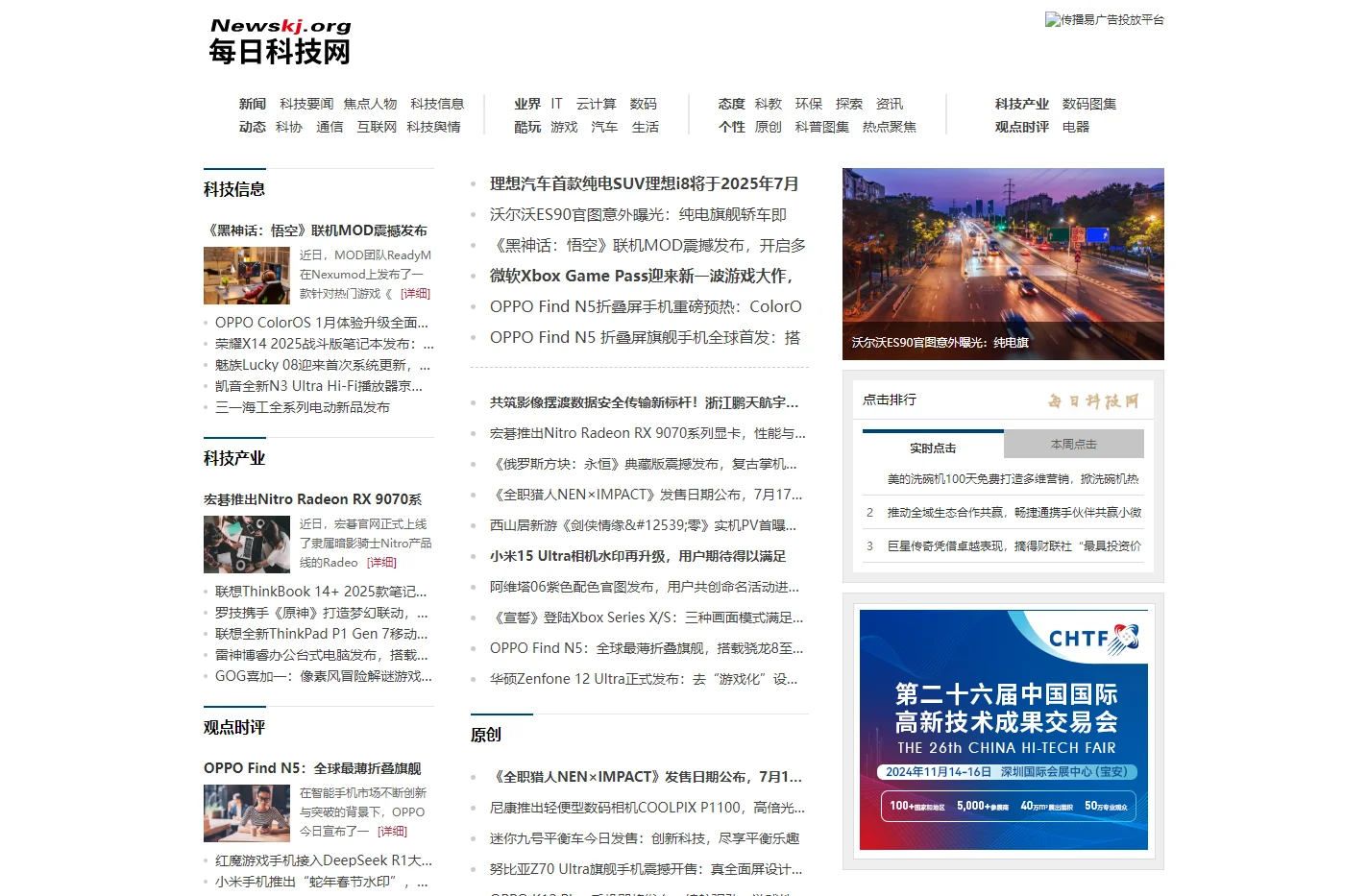Click [详细] for the OPPO Find N5 summary

point(392,832)
